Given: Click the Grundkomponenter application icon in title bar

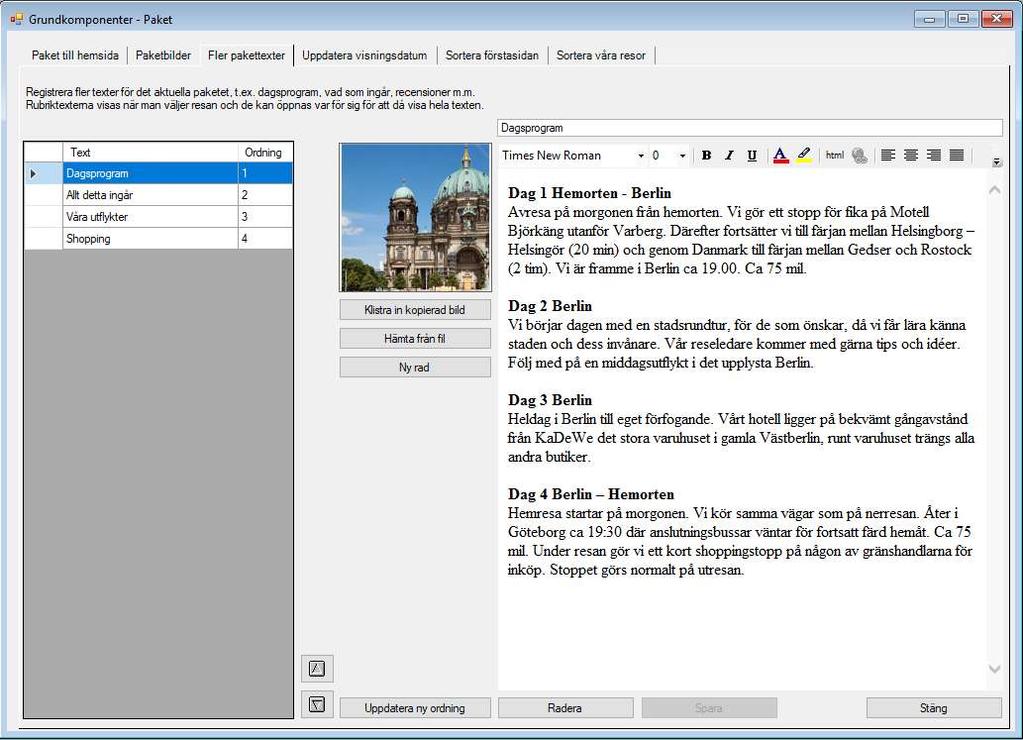Looking at the screenshot, I should point(16,19).
